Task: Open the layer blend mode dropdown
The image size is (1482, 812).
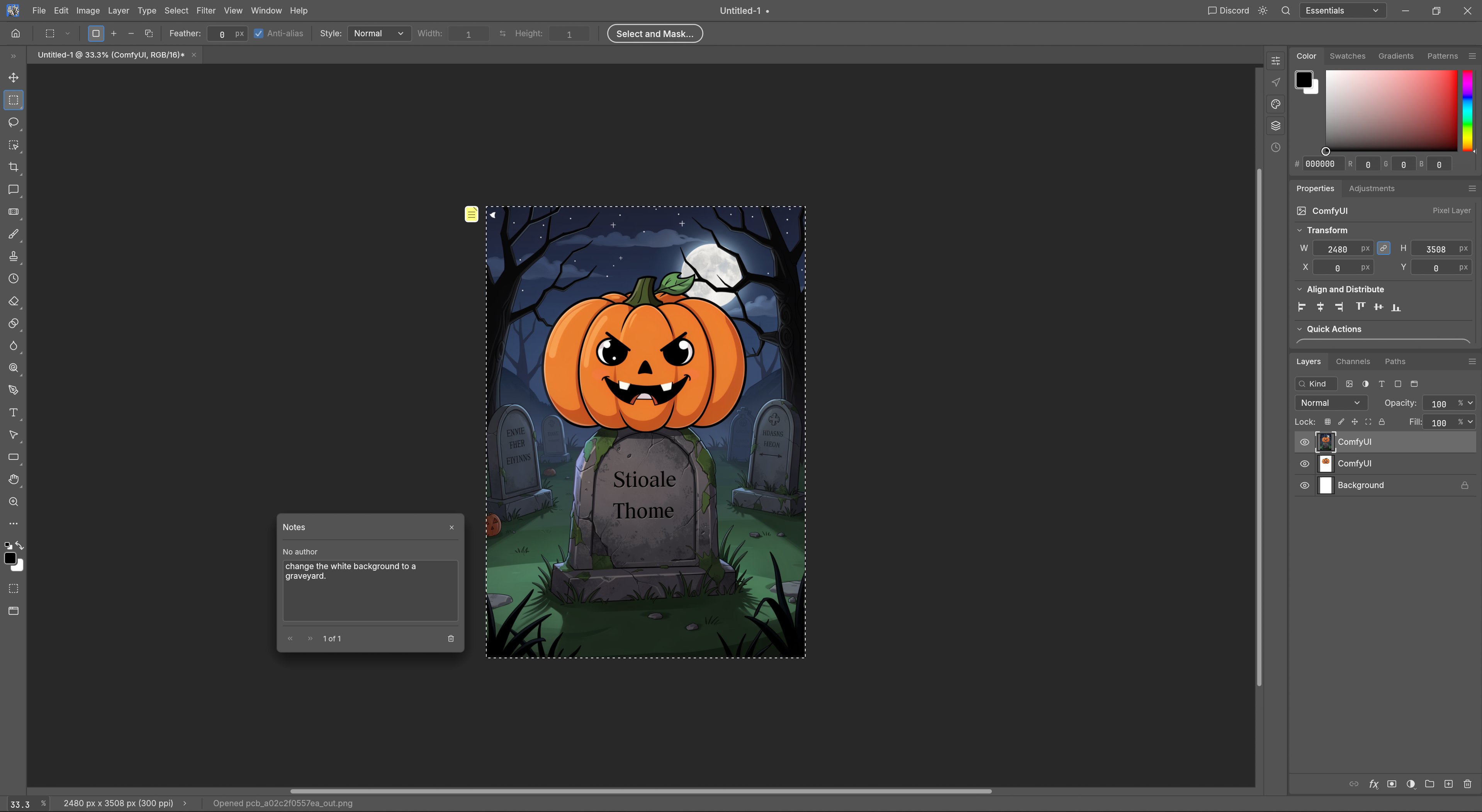Action: tap(1330, 403)
